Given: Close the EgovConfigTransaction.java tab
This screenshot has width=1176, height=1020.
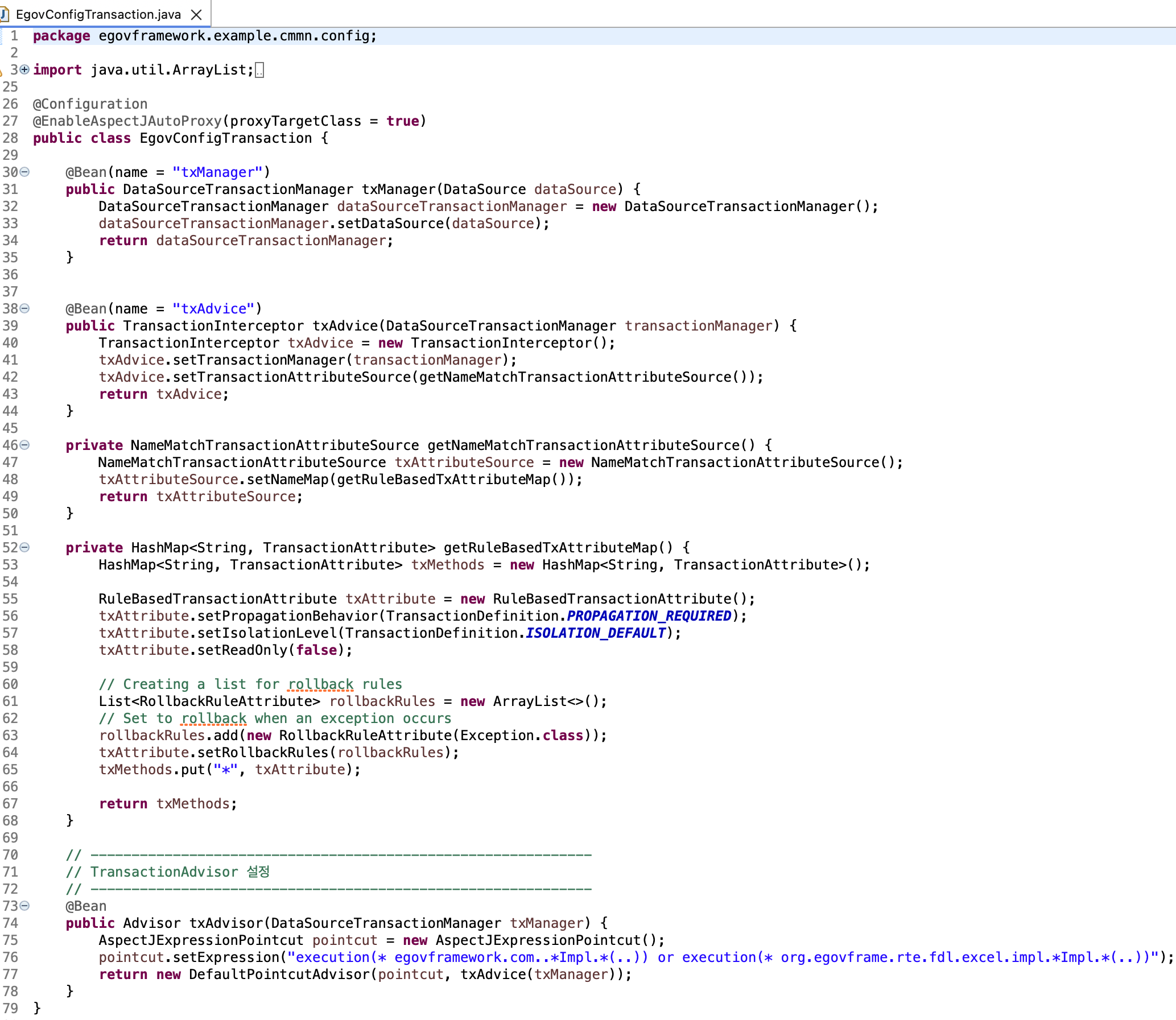Looking at the screenshot, I should click(196, 14).
